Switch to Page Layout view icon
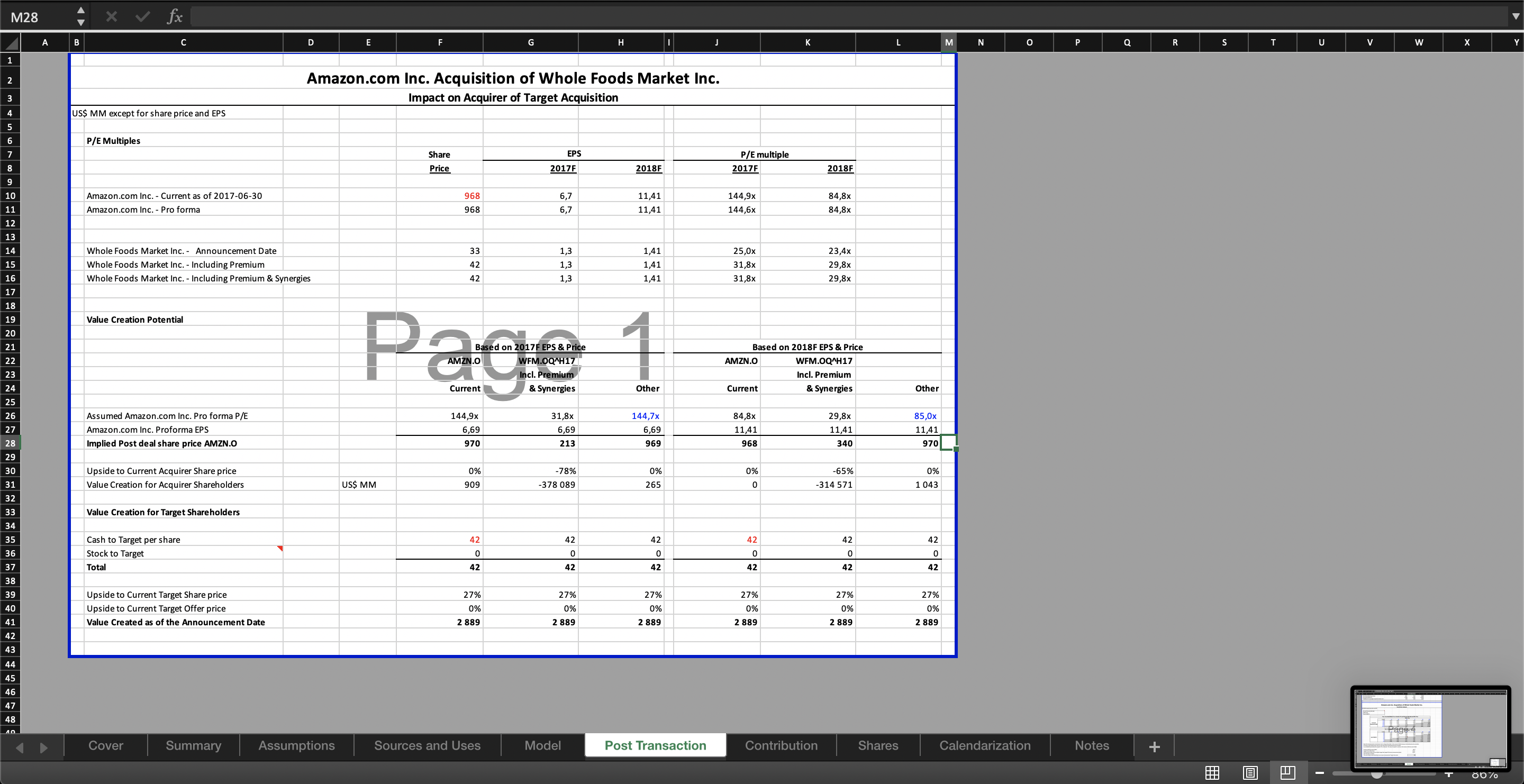Screen dimensions: 1524x784 (x=1250, y=772)
